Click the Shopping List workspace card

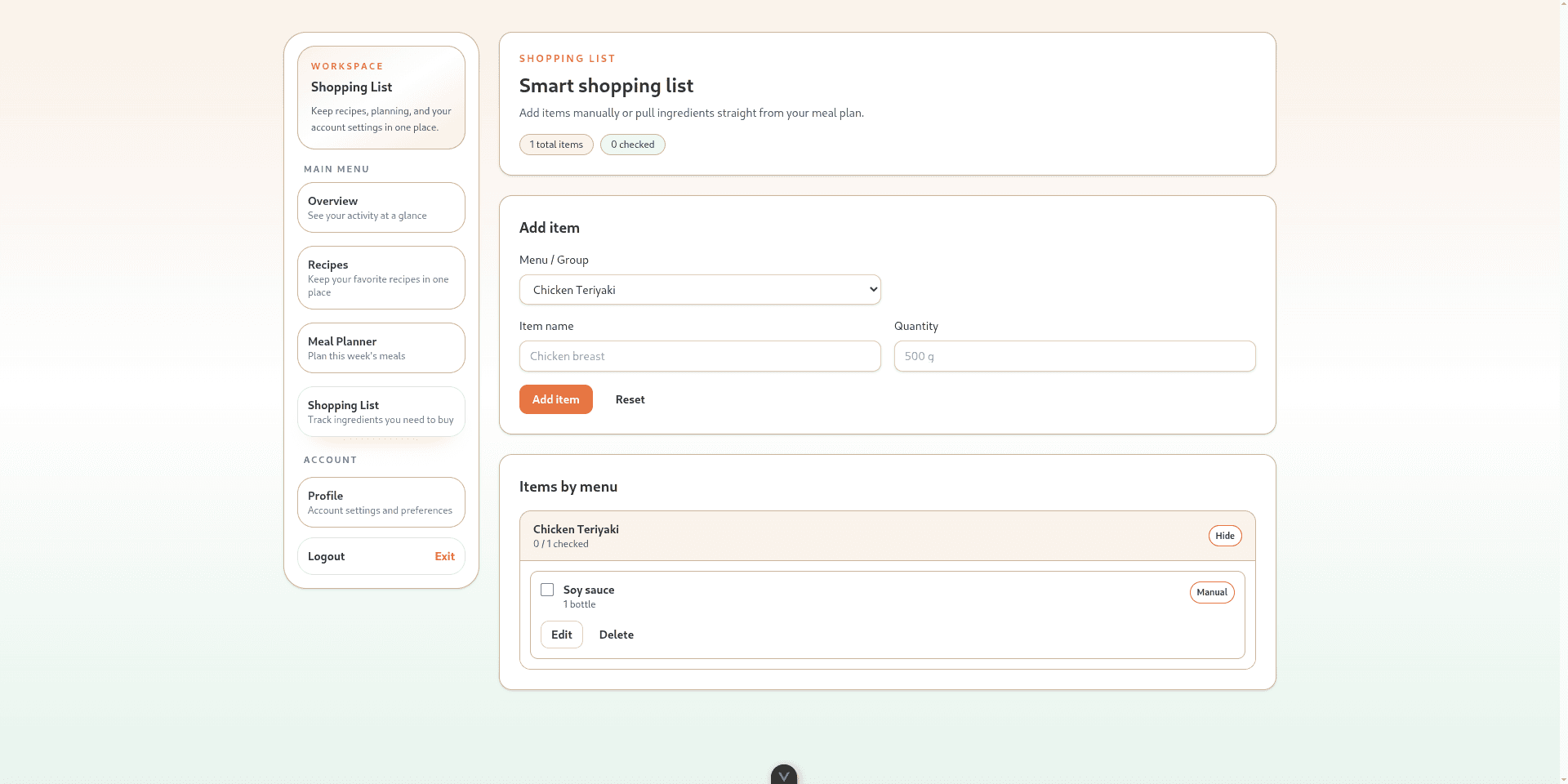381,98
